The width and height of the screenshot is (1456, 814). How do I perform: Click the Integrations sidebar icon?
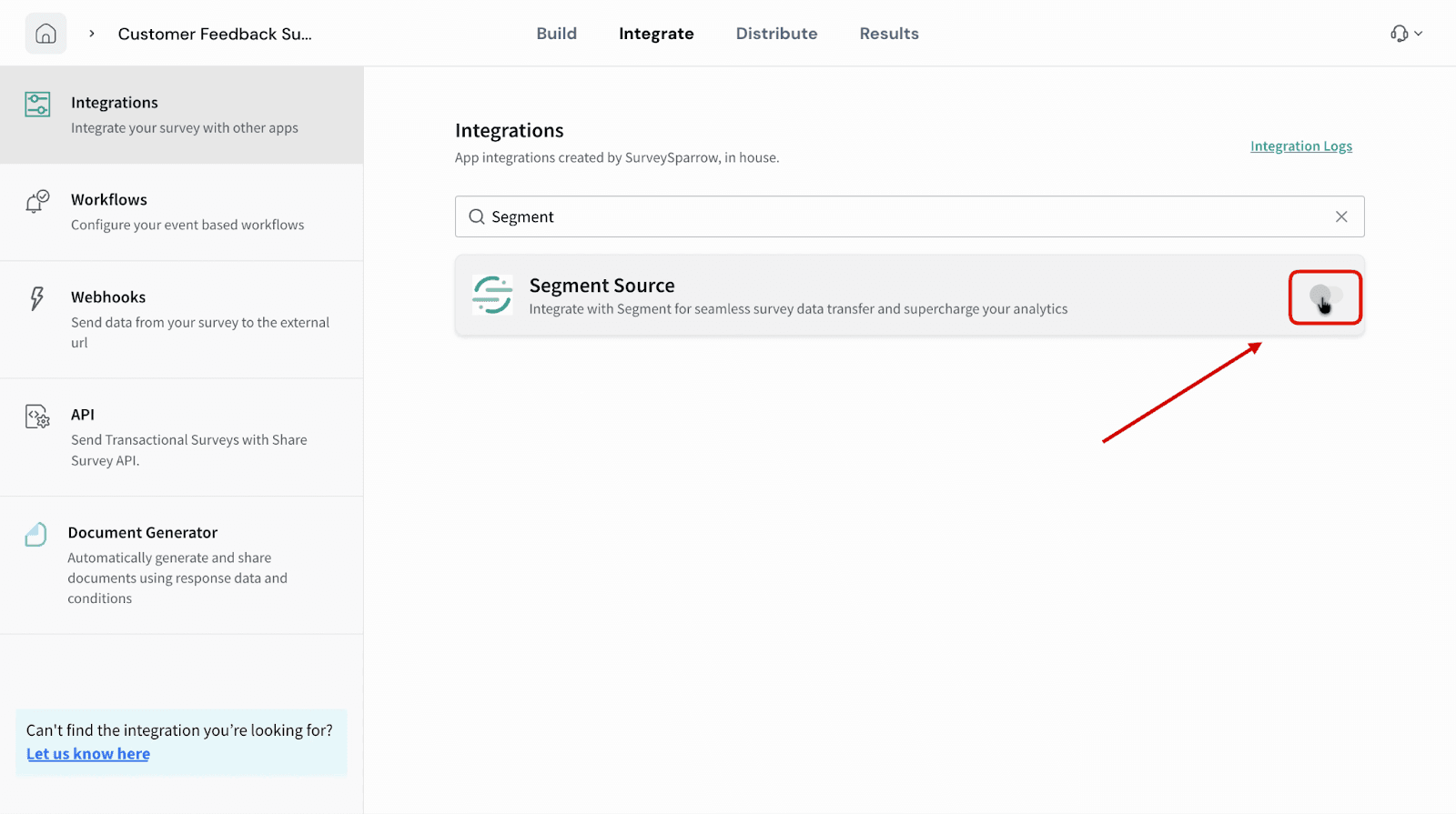[x=37, y=105]
